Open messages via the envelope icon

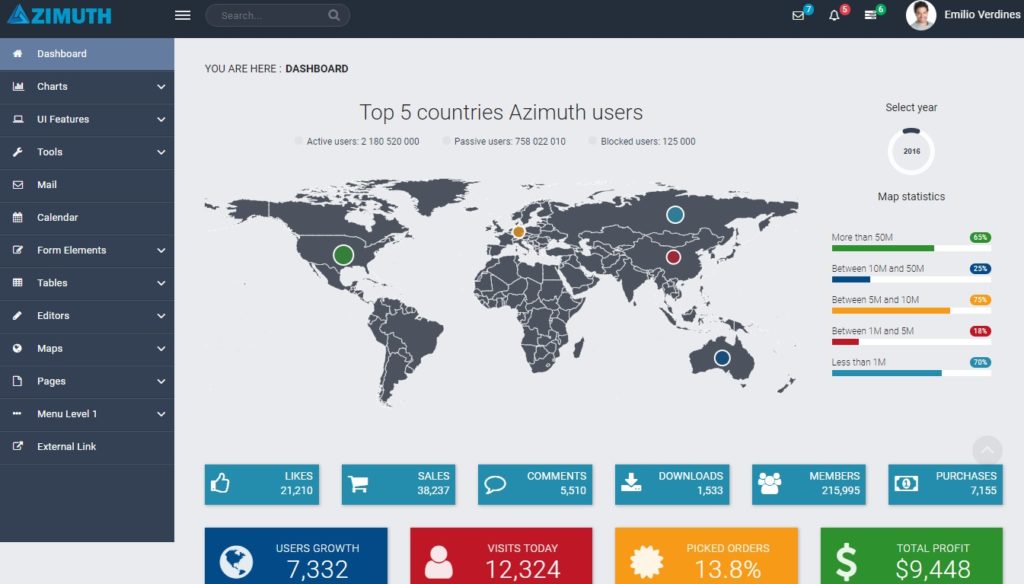[793, 15]
